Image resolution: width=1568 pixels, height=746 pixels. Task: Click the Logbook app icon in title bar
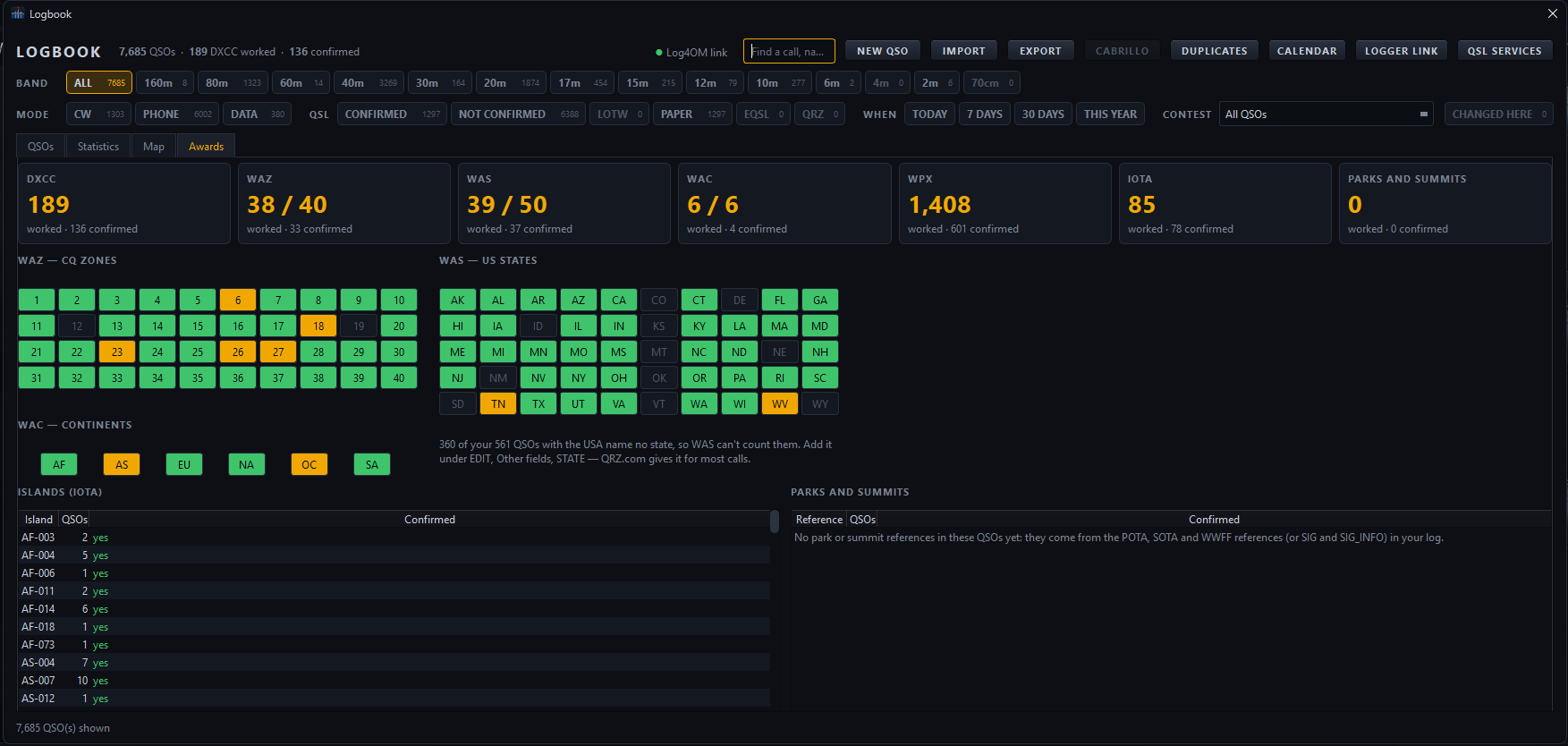pos(17,13)
